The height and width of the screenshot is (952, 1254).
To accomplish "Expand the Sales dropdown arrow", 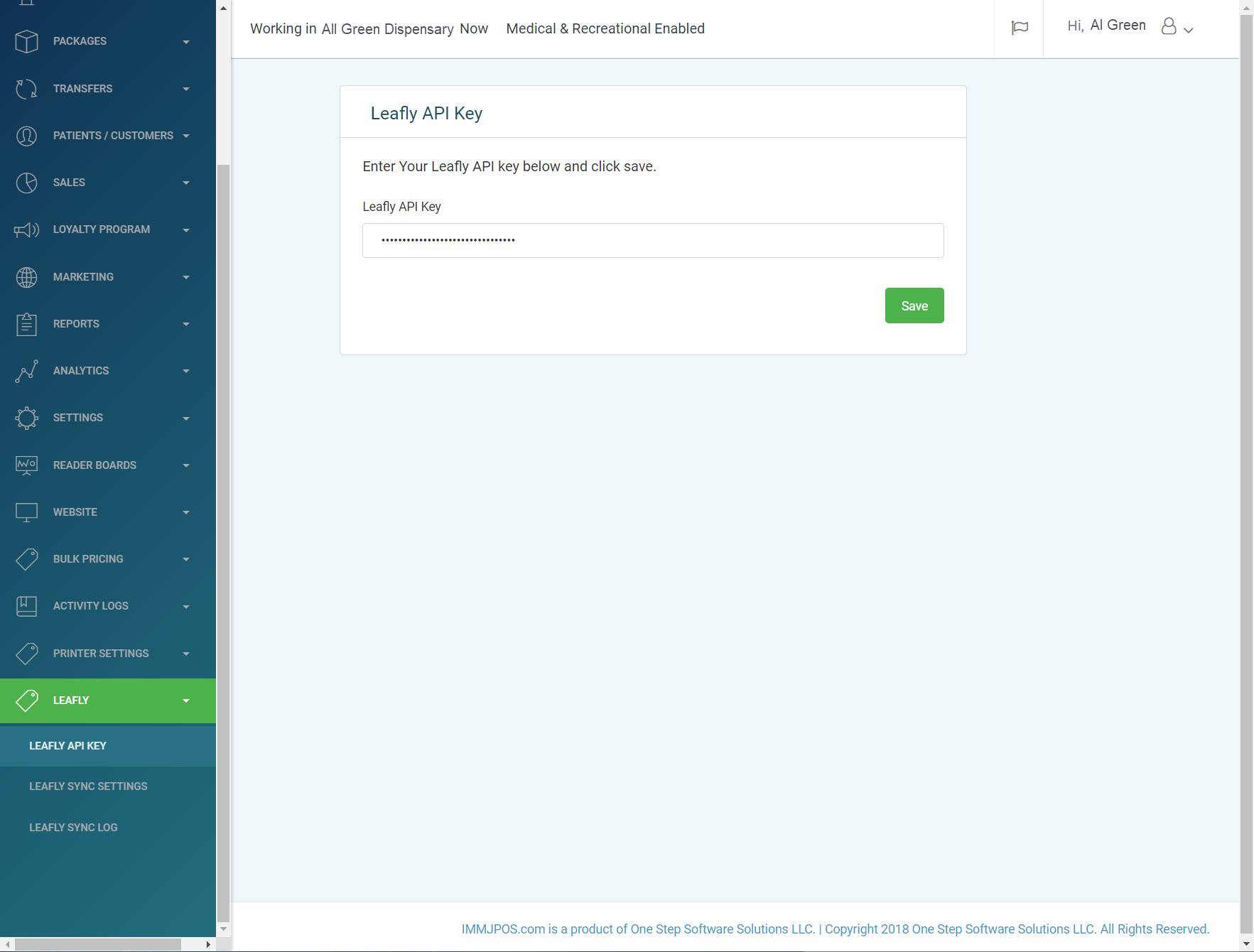I will point(186,183).
